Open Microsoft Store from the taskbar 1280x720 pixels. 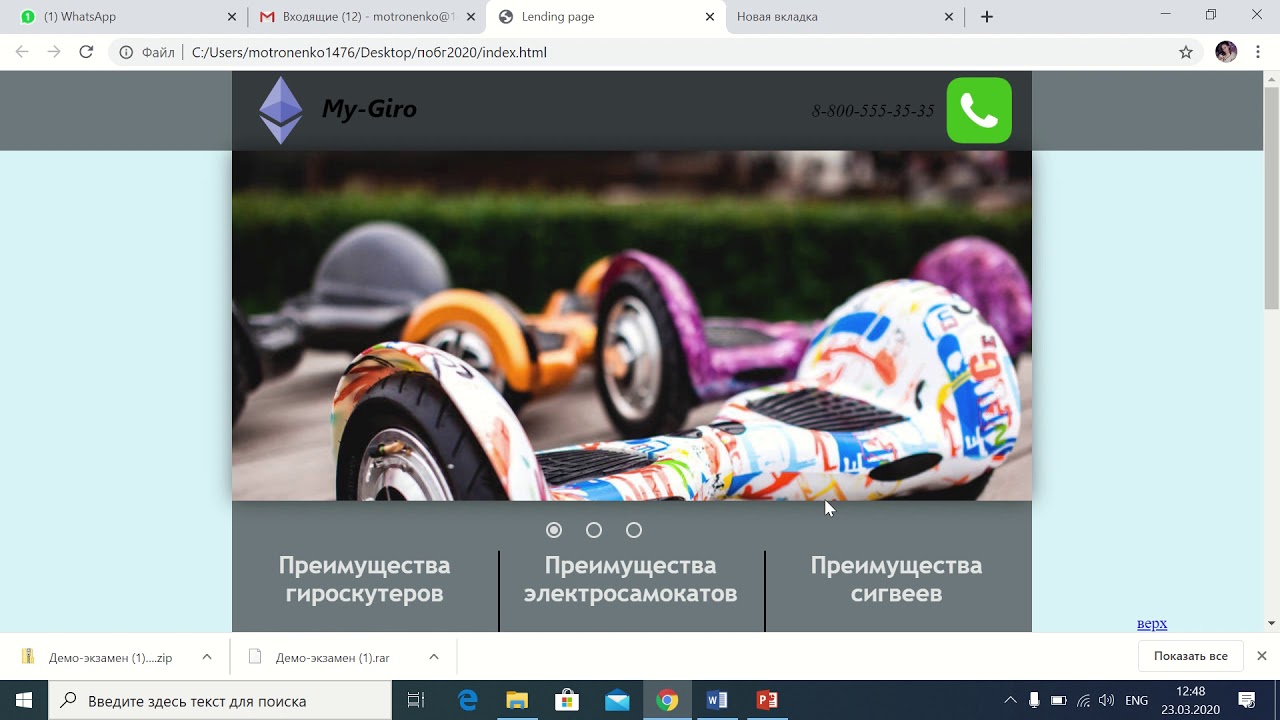(567, 700)
